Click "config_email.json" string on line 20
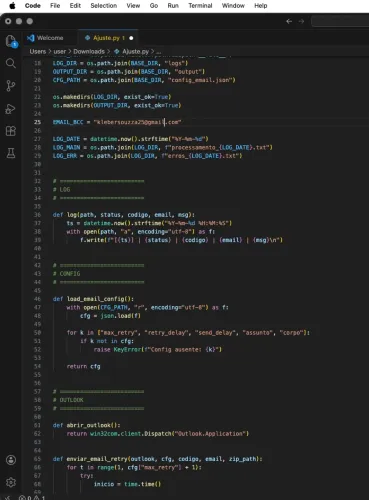 click(x=201, y=80)
